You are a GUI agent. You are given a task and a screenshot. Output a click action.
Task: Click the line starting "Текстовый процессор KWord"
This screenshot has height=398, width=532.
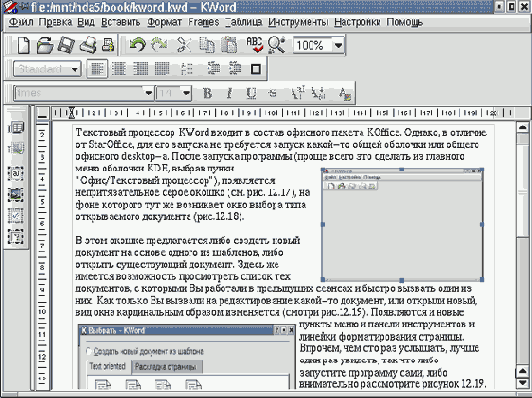click(281, 132)
